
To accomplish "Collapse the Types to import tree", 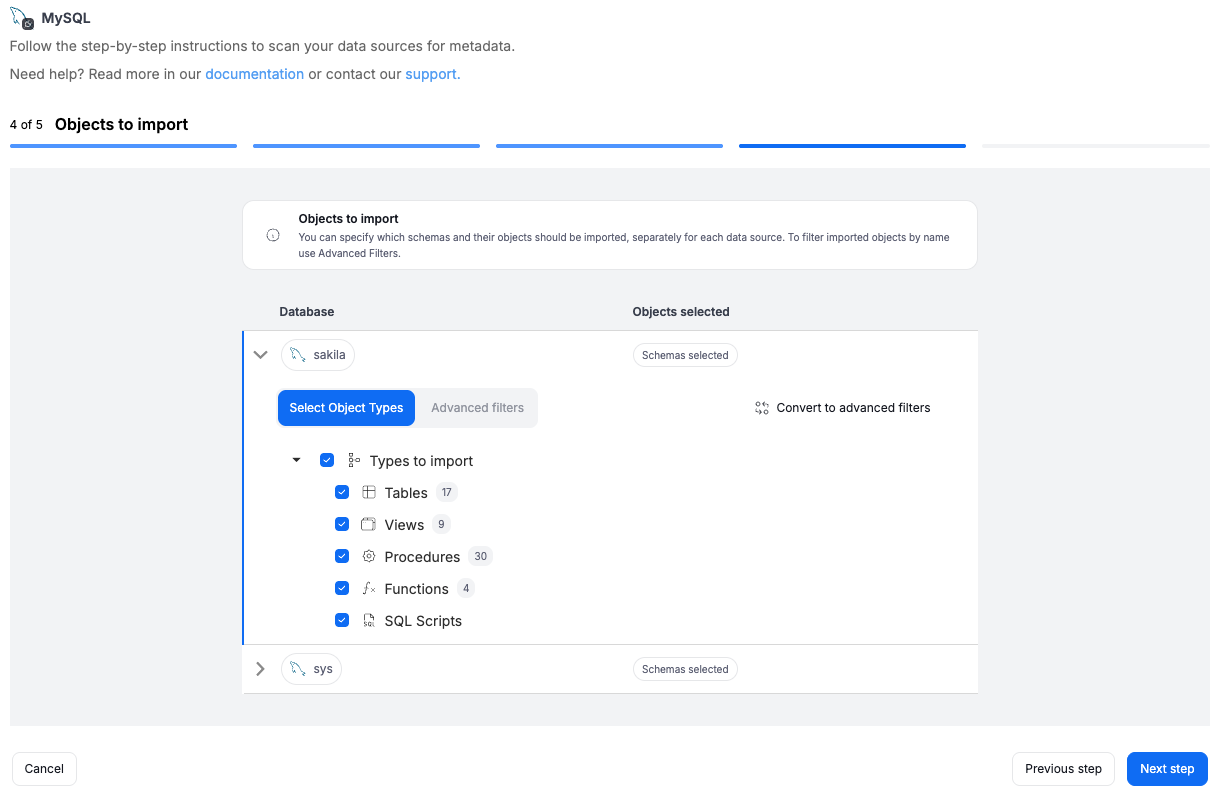I will pyautogui.click(x=296, y=461).
